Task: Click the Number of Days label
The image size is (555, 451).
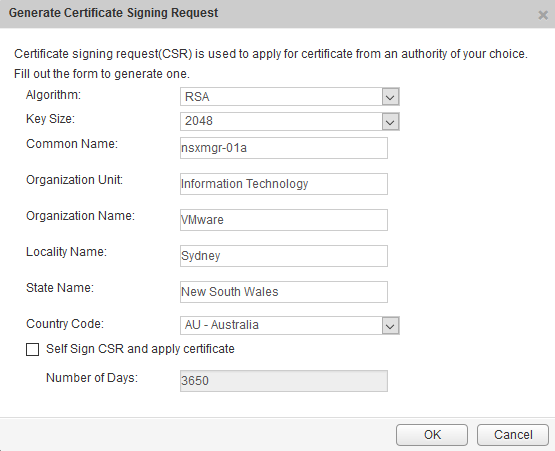Action: [x=92, y=378]
